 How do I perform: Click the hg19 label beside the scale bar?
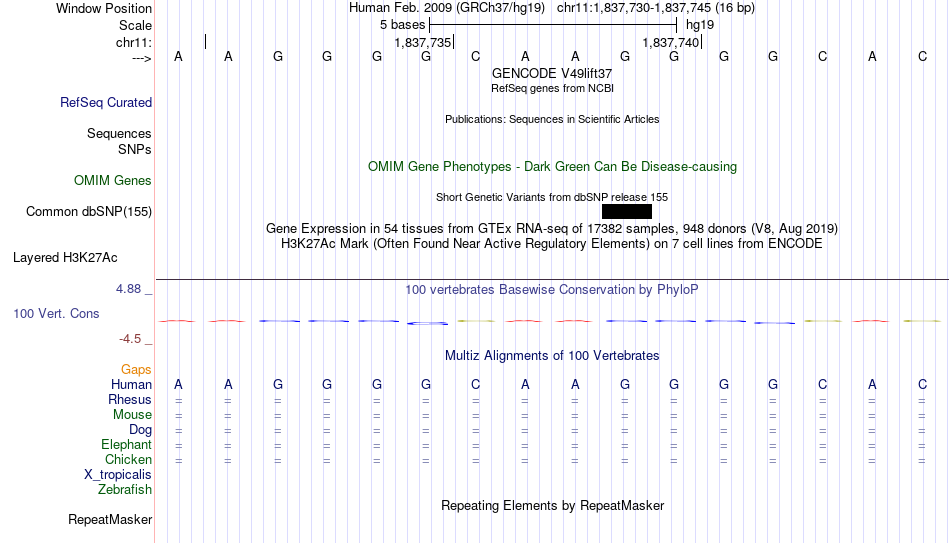[700, 25]
